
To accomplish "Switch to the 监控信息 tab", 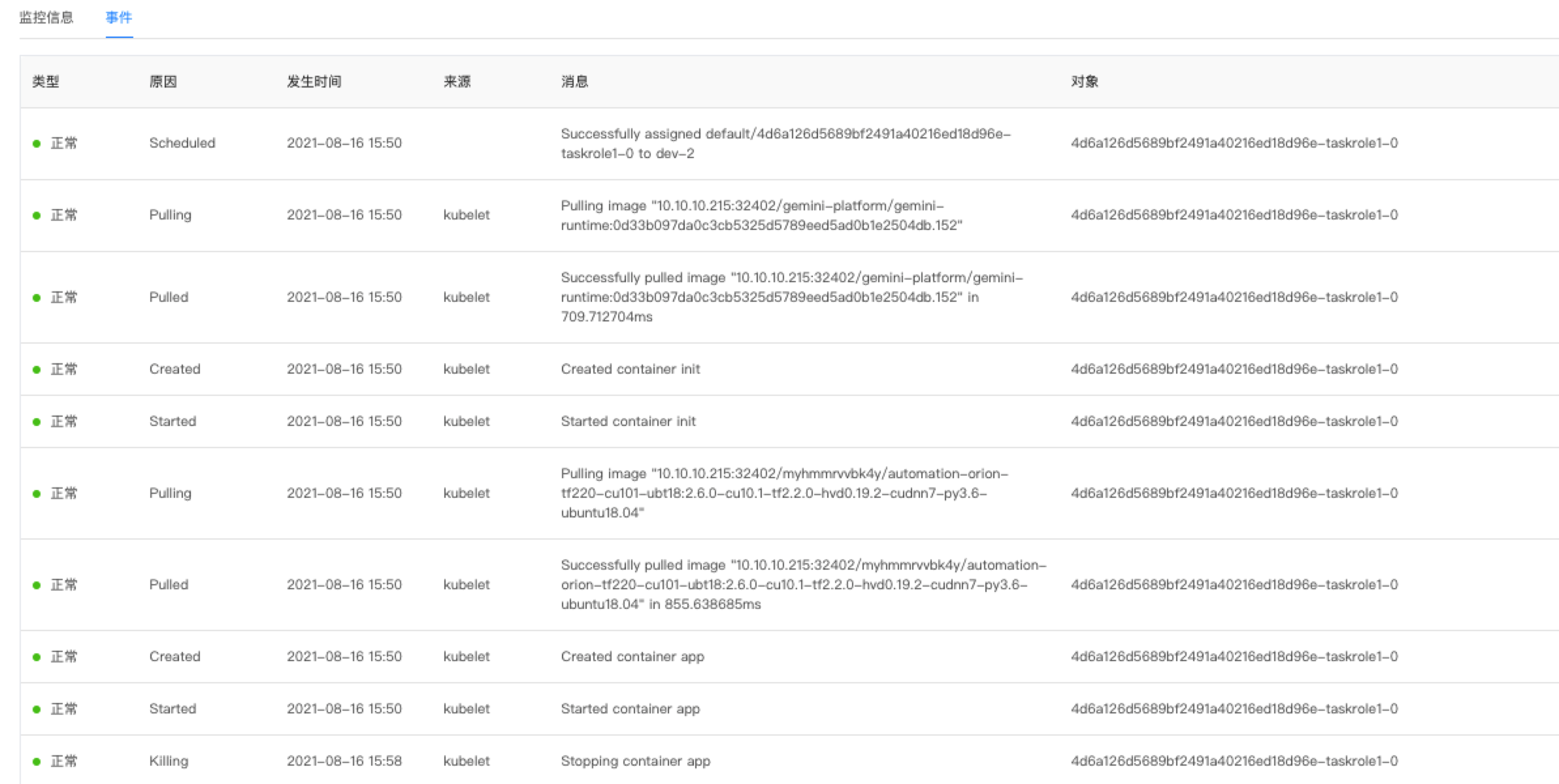I will (46, 18).
